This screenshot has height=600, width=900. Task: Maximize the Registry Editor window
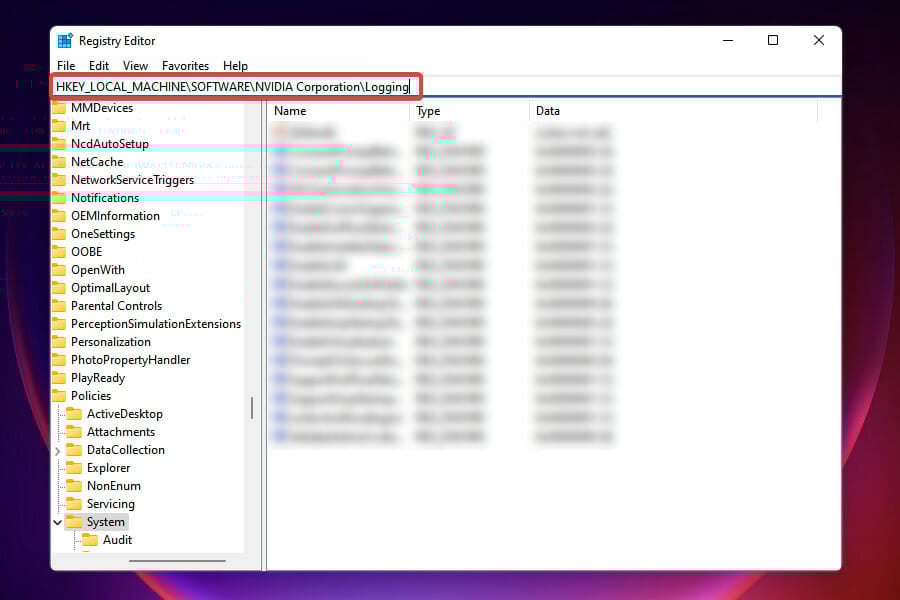coord(773,40)
